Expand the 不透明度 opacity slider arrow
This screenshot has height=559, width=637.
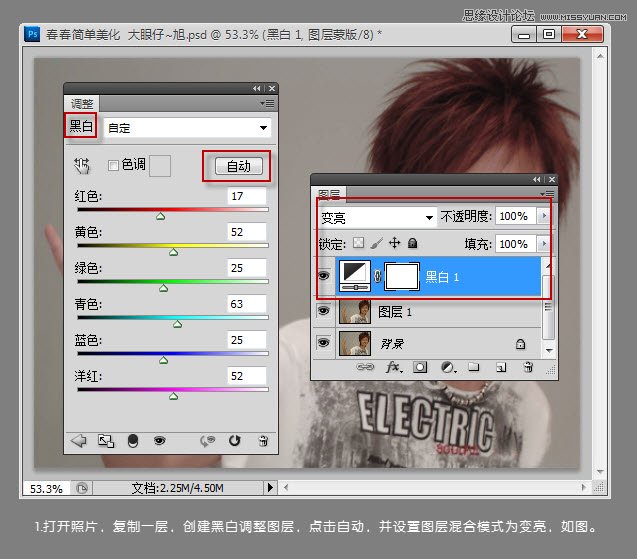tap(544, 216)
